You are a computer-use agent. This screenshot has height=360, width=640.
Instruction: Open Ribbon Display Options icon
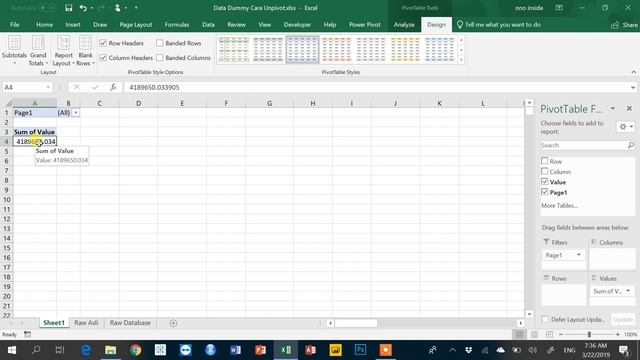click(x=559, y=8)
